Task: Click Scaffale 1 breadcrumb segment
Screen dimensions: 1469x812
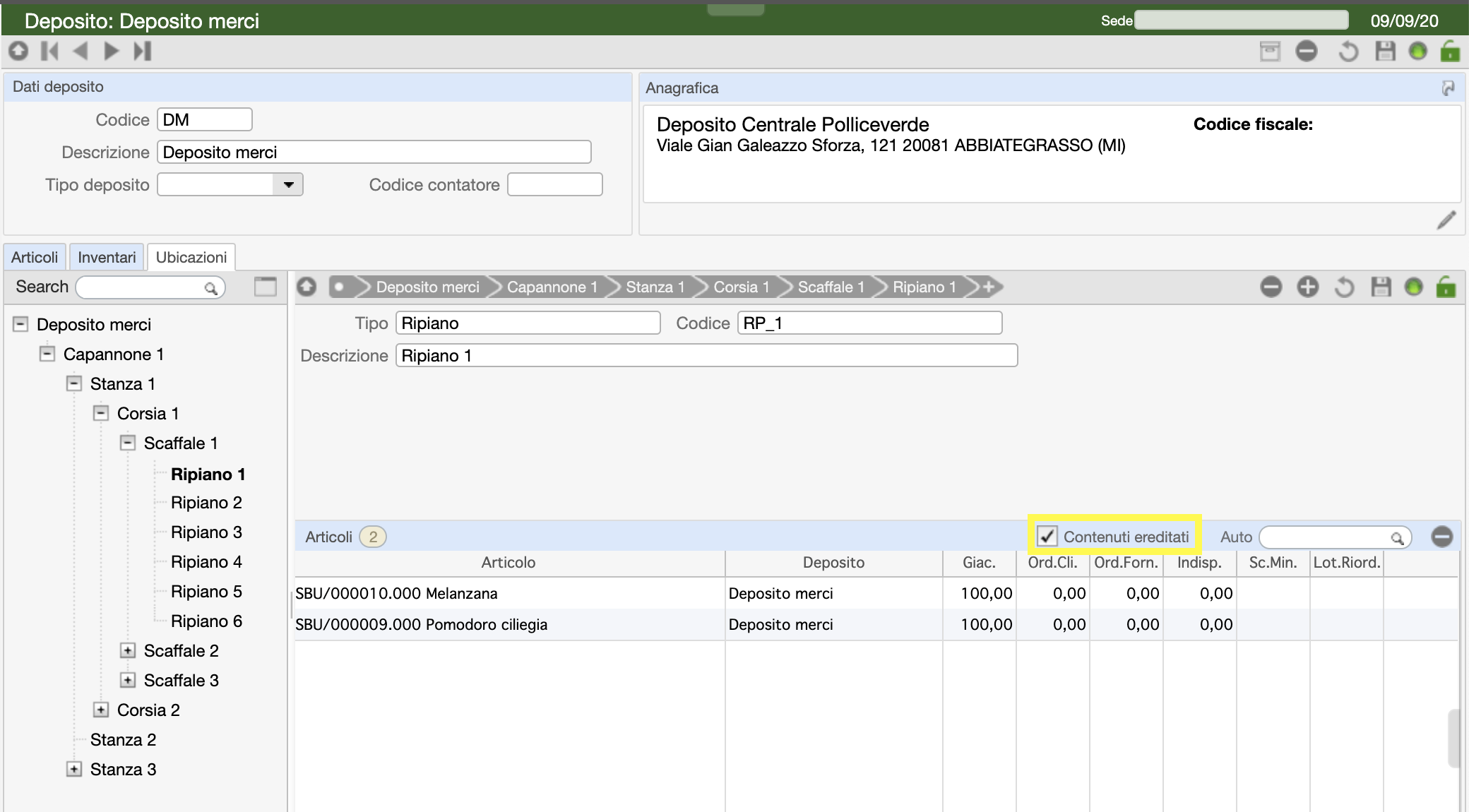Action: (831, 287)
